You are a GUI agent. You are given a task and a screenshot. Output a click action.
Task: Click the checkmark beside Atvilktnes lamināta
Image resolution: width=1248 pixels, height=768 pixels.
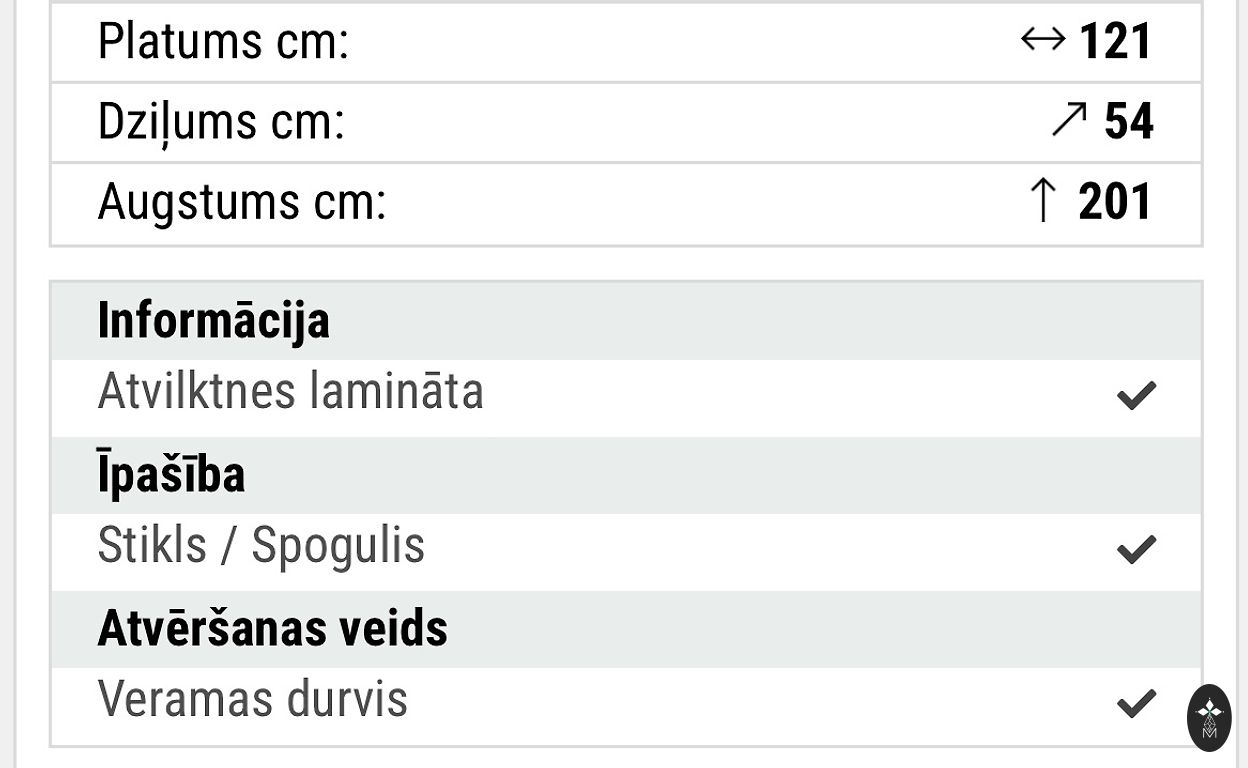[x=1136, y=396]
